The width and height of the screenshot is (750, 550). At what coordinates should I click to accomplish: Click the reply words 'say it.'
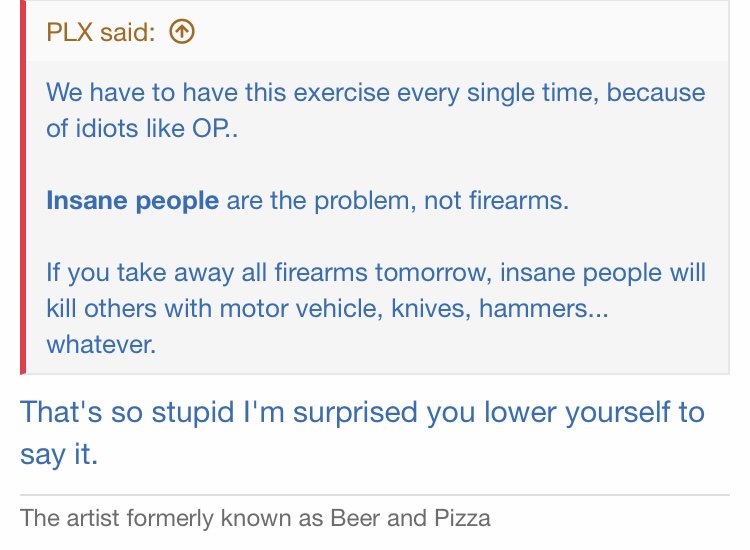pyautogui.click(x=59, y=454)
